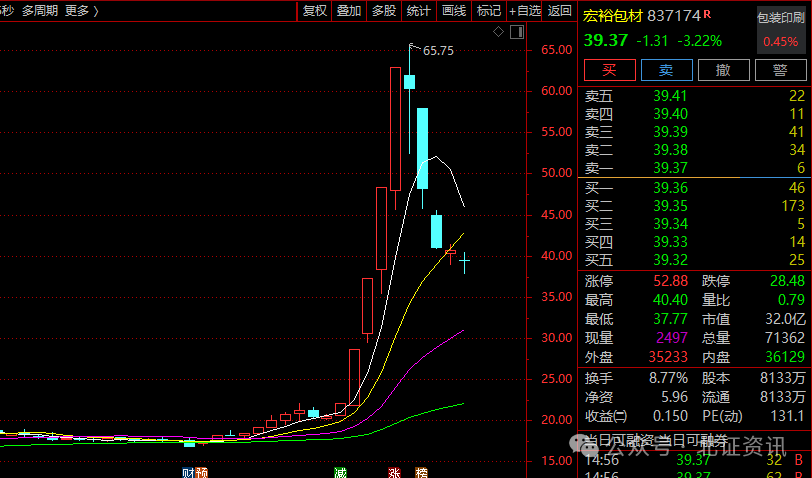Click the 量比 value 0.79
This screenshot has width=812, height=478.
click(791, 300)
